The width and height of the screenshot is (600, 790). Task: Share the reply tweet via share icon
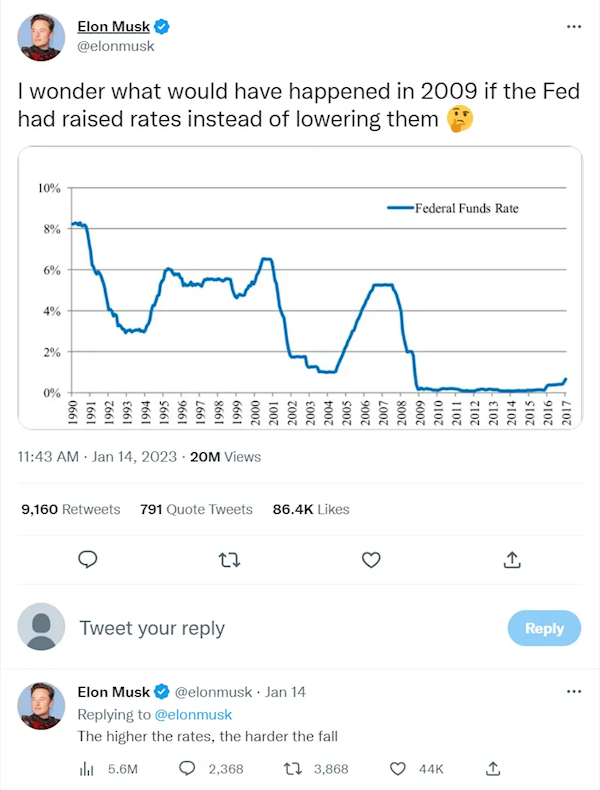[493, 768]
